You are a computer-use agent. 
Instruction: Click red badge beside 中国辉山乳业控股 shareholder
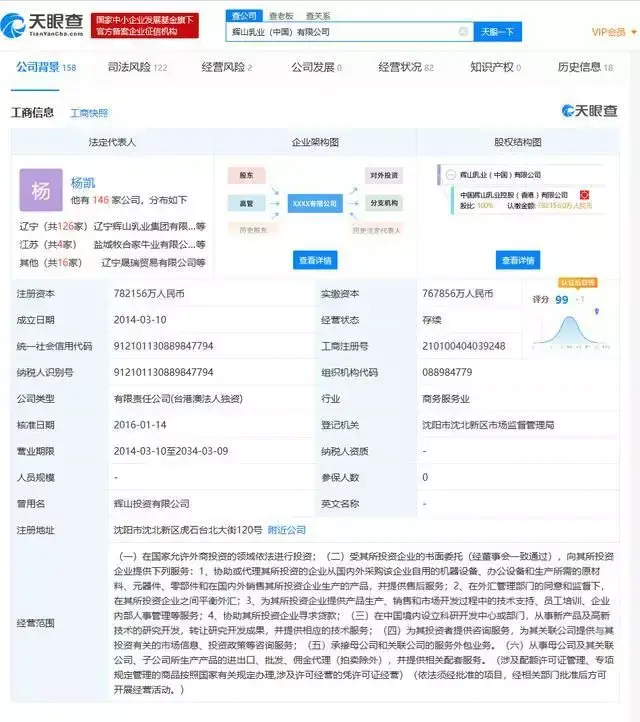pos(584,195)
